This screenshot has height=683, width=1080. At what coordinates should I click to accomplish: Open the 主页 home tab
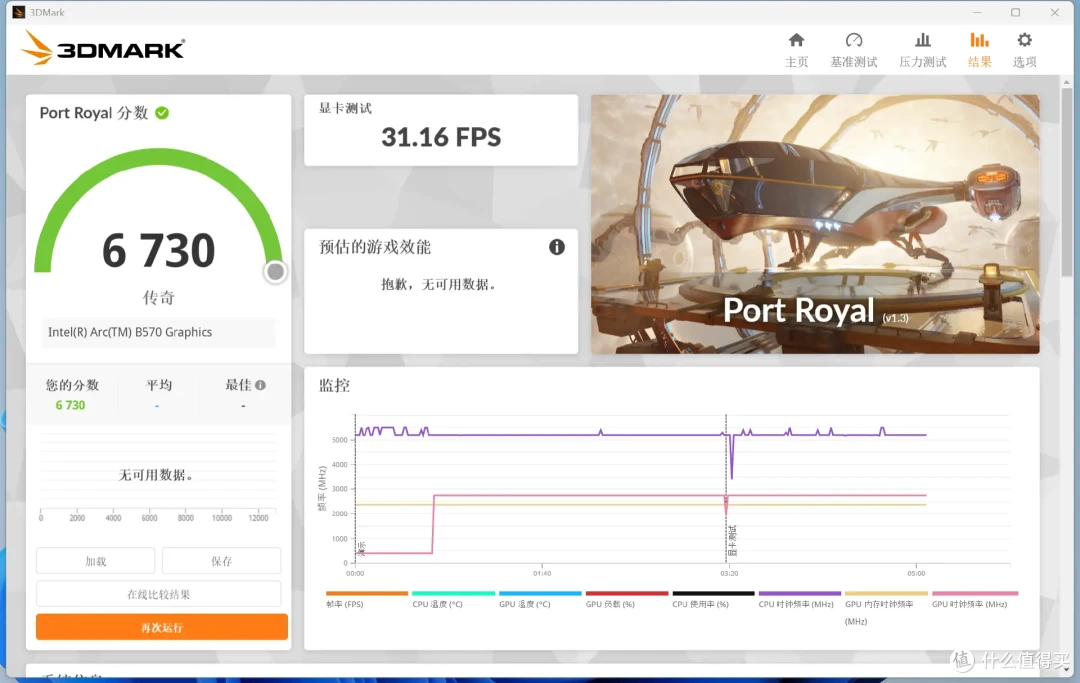point(796,50)
